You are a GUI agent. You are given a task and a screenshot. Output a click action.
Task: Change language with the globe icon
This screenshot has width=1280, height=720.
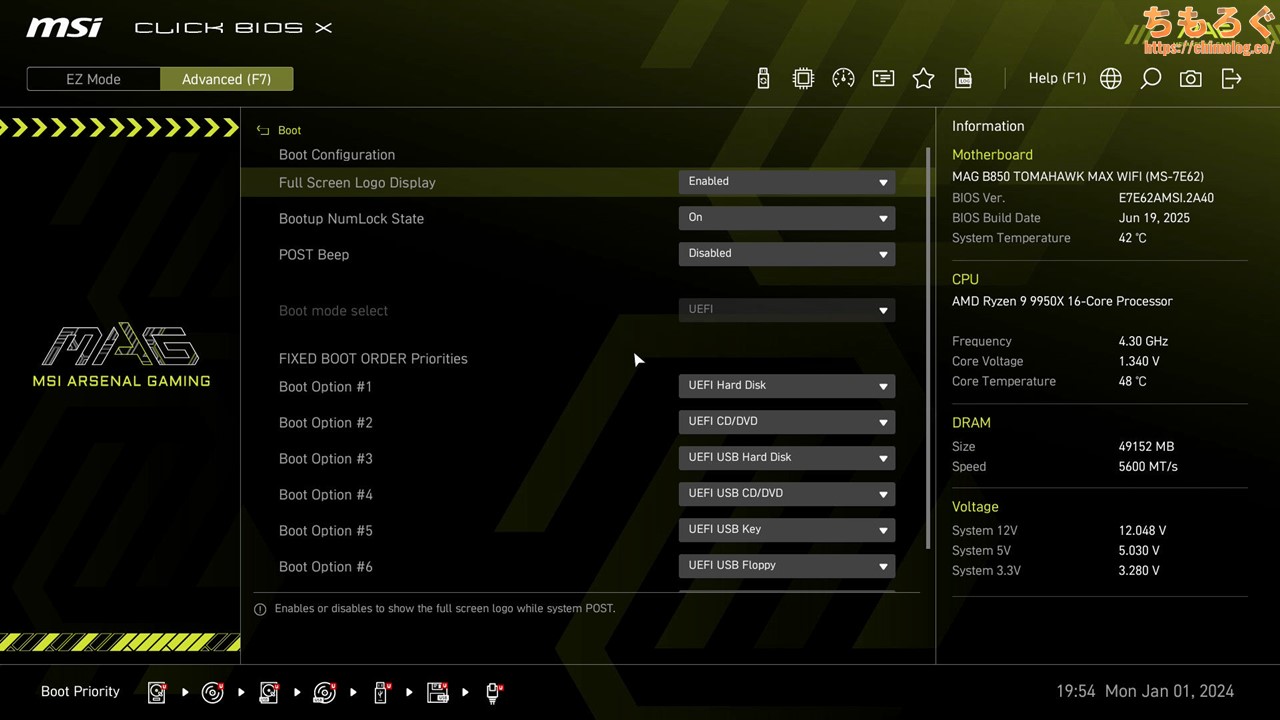(1110, 79)
